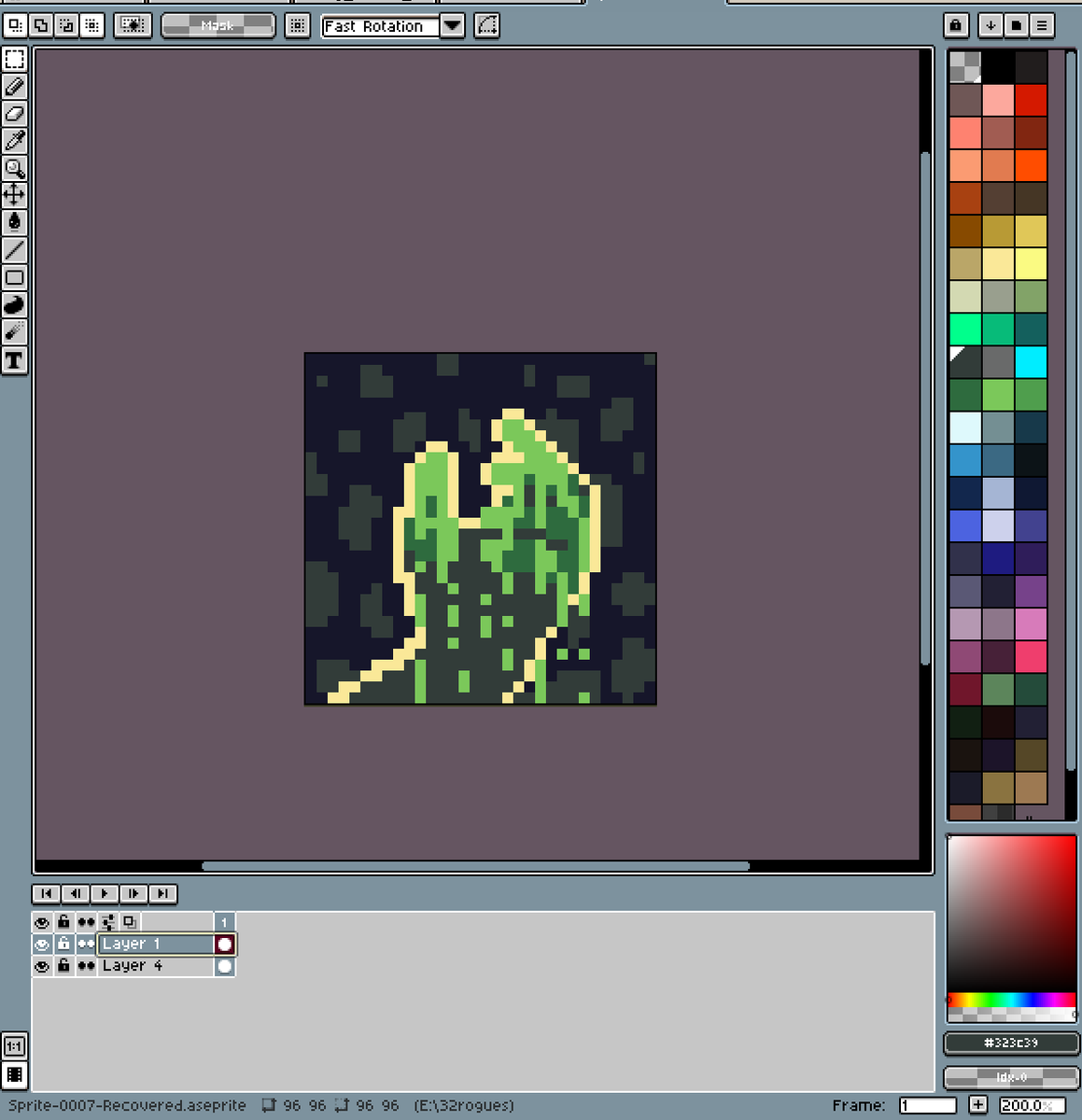Screen dimensions: 1082x1120
Task: Select the Move tool
Action: point(14,195)
